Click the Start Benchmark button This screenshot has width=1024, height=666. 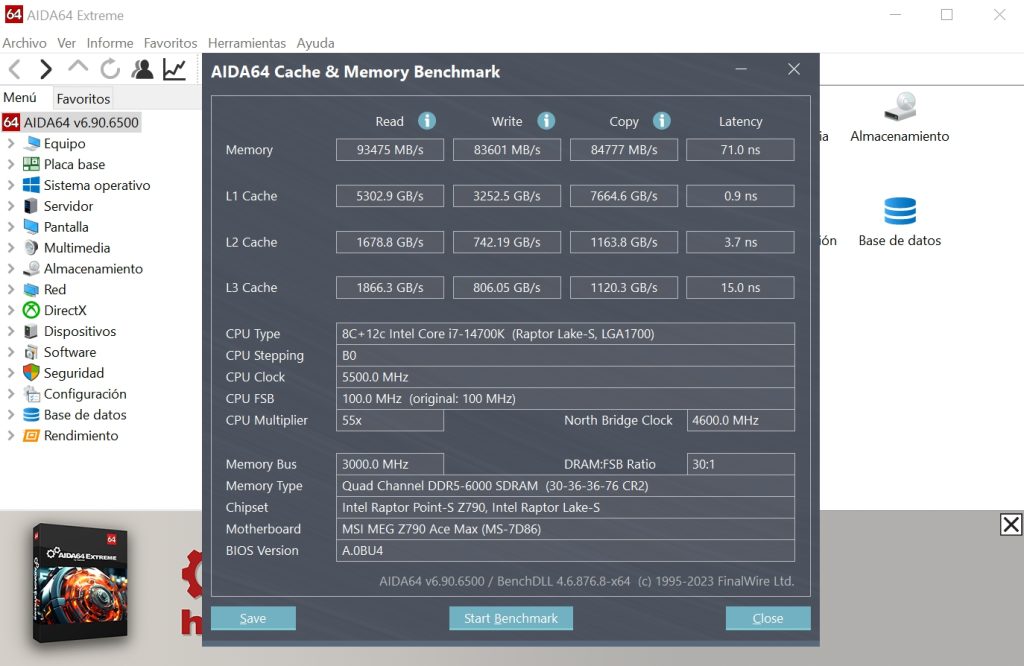[511, 618]
